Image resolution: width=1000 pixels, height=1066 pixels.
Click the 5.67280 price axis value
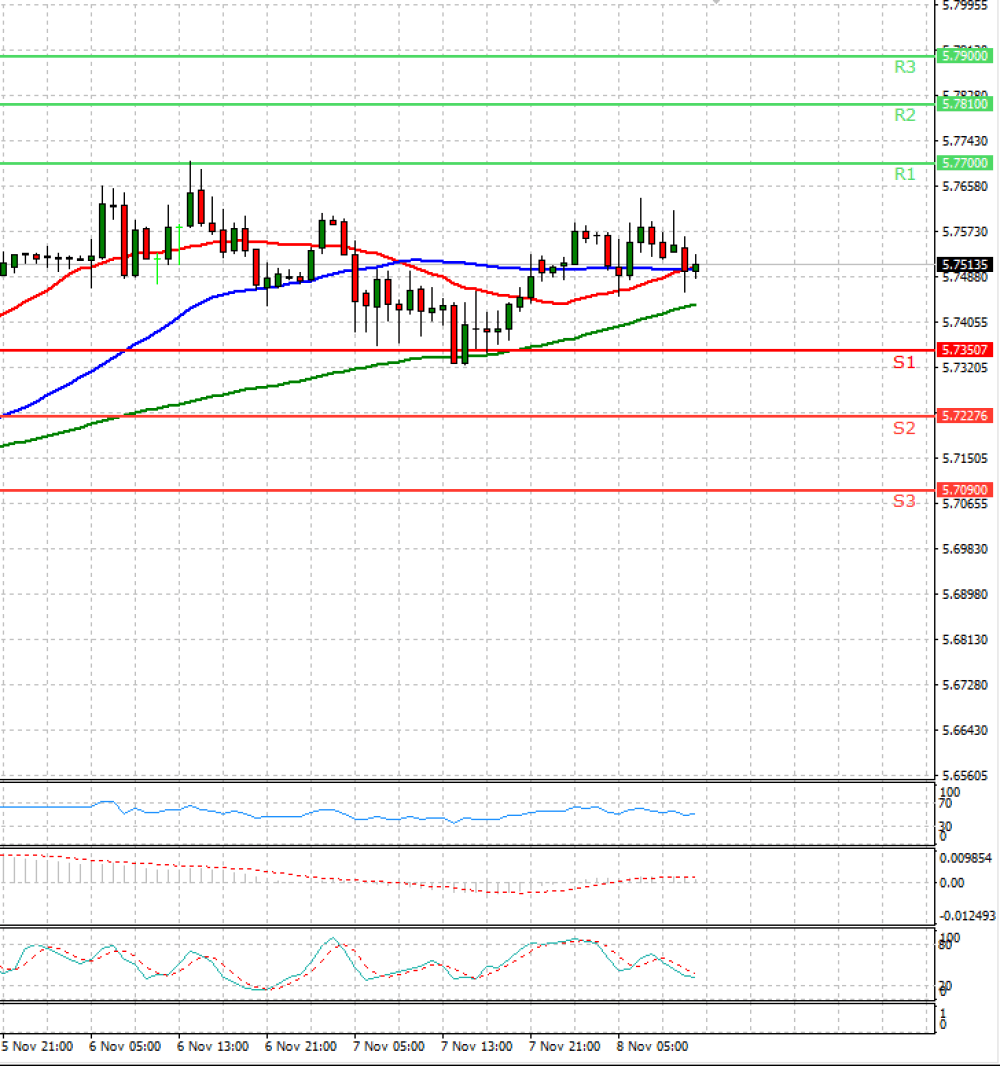[965, 685]
